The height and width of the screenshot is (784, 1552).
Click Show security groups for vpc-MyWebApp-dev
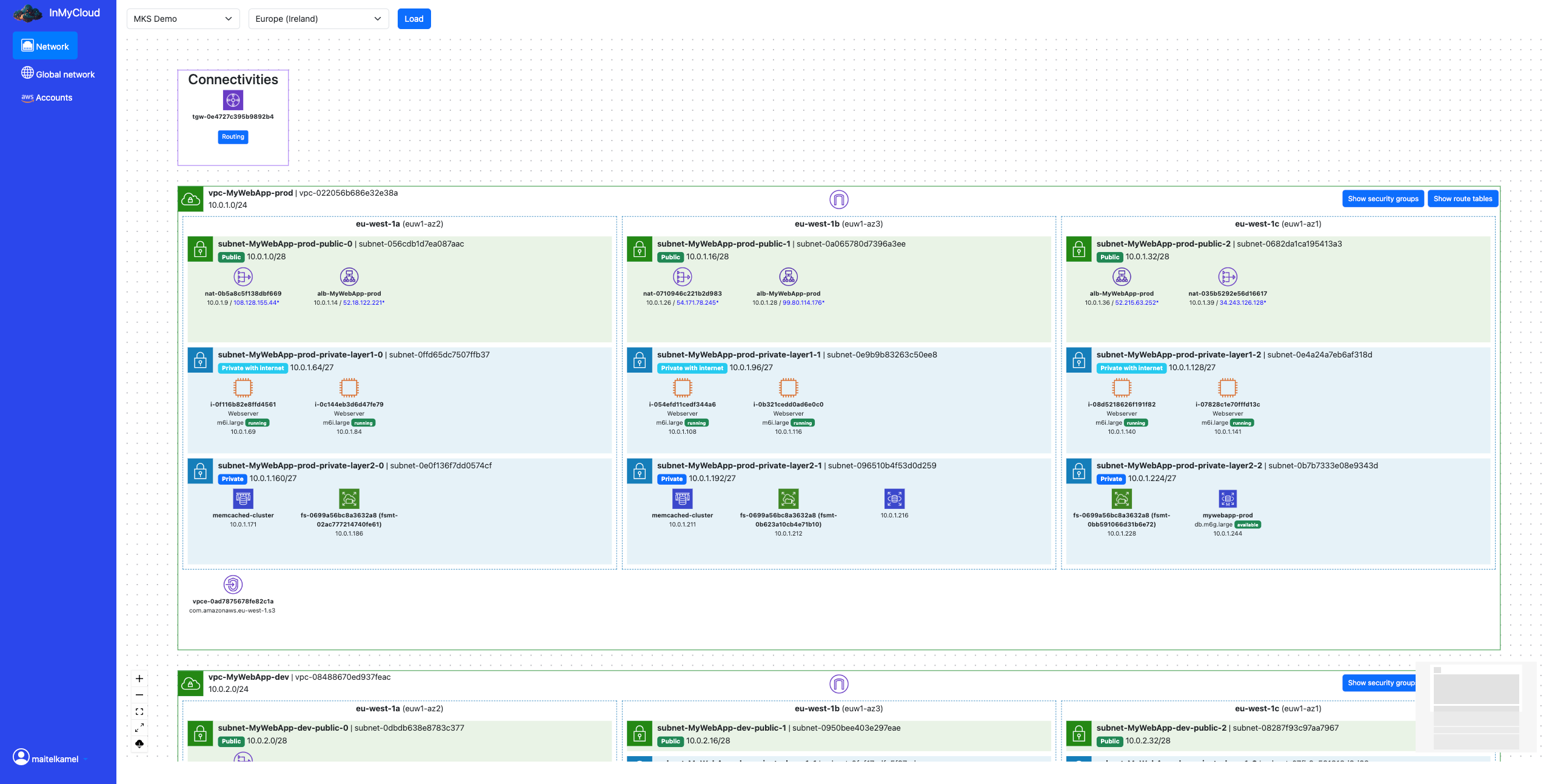pos(1379,683)
